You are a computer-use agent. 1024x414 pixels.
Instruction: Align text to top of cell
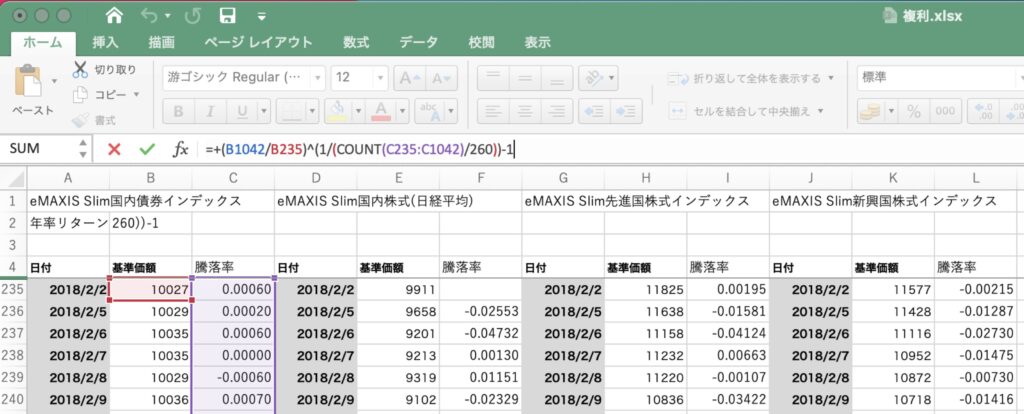[x=493, y=78]
